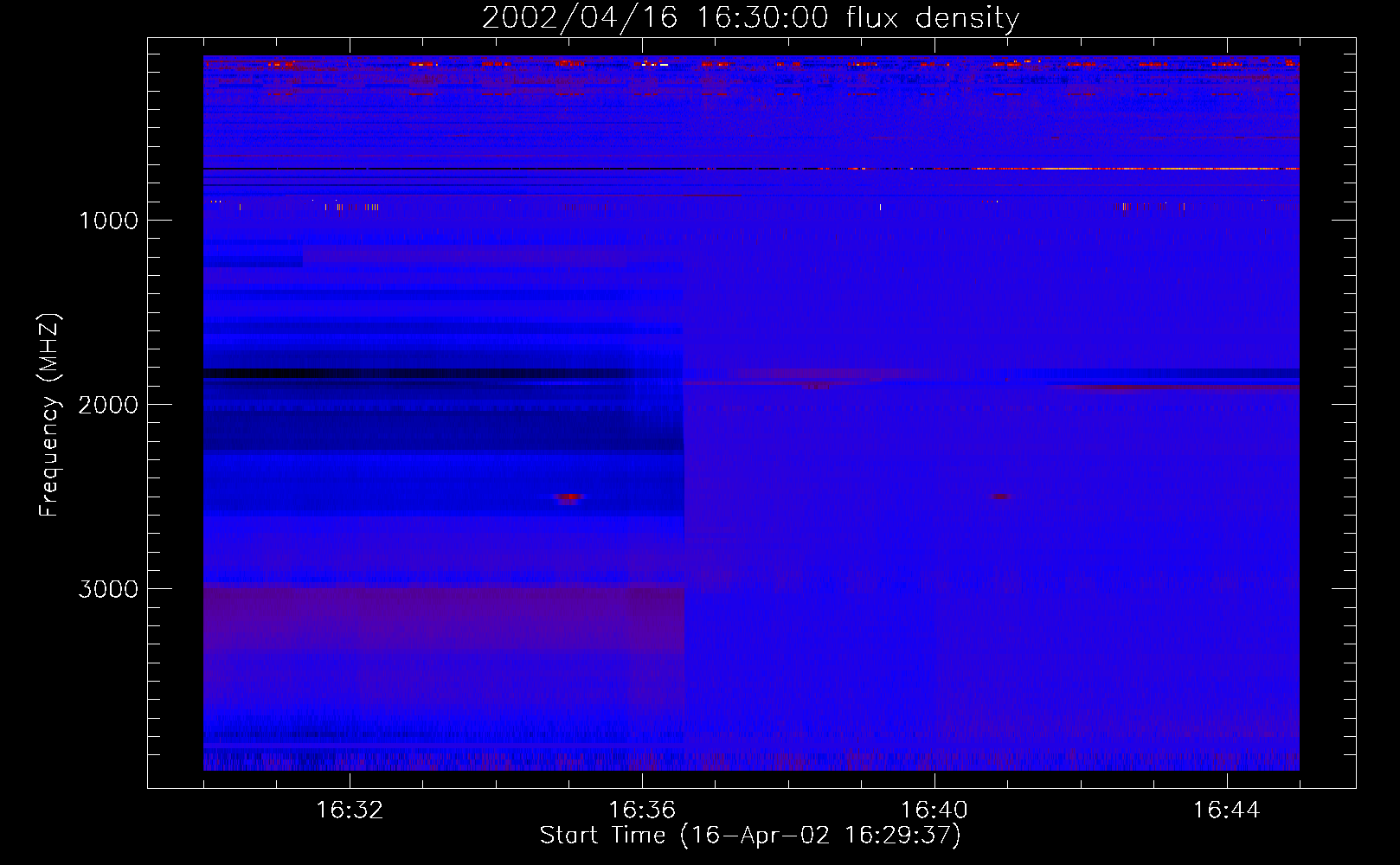1400x865 pixels.
Task: Click the small red burst near 2500 MHz at 16:41
Action: point(1000,497)
